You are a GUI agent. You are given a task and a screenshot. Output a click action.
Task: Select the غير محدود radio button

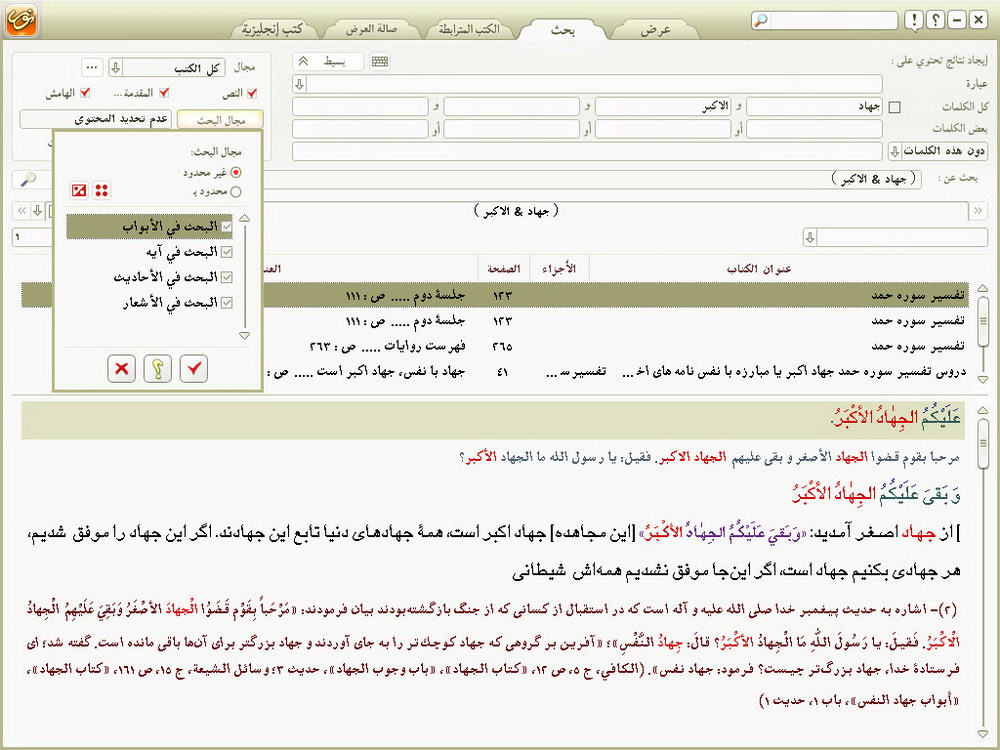click(236, 172)
